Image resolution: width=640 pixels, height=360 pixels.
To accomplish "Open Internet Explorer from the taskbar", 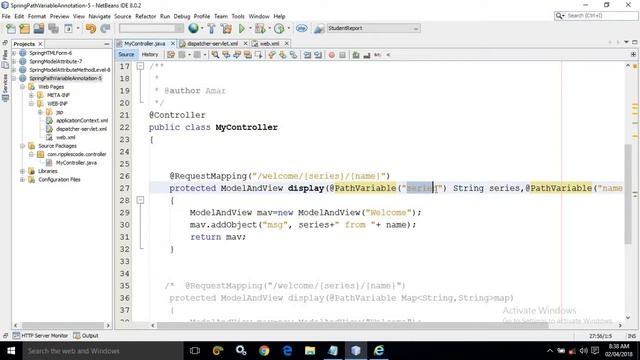I will [x=379, y=351].
